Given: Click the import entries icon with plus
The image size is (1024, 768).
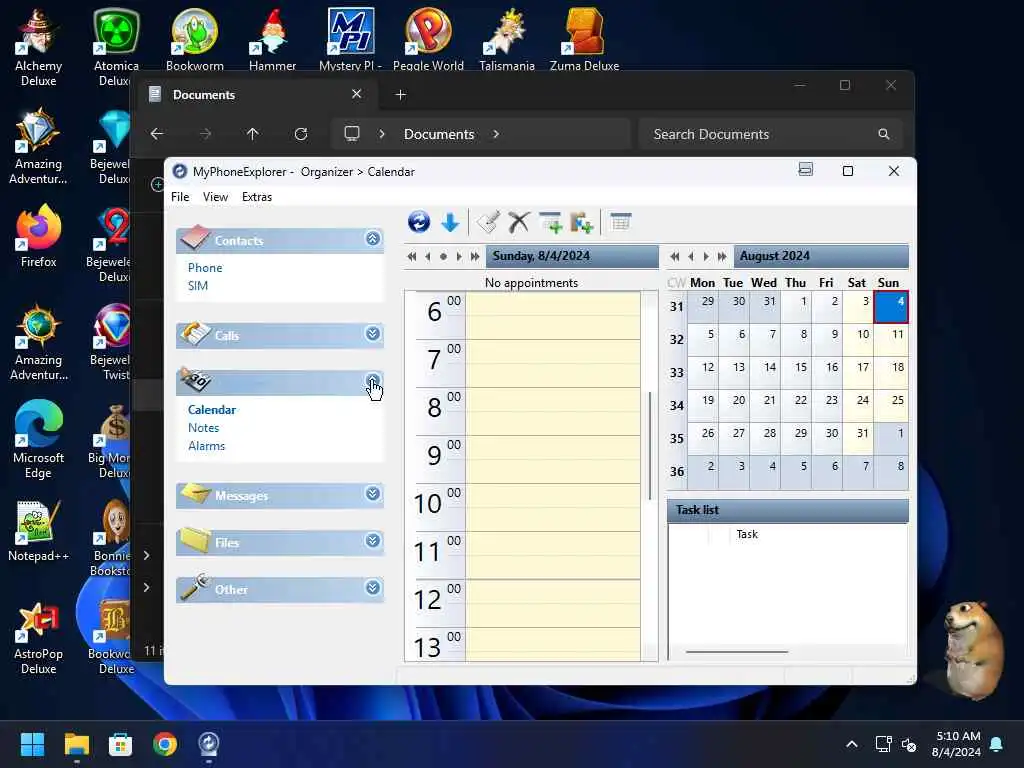Looking at the screenshot, I should pyautogui.click(x=581, y=222).
